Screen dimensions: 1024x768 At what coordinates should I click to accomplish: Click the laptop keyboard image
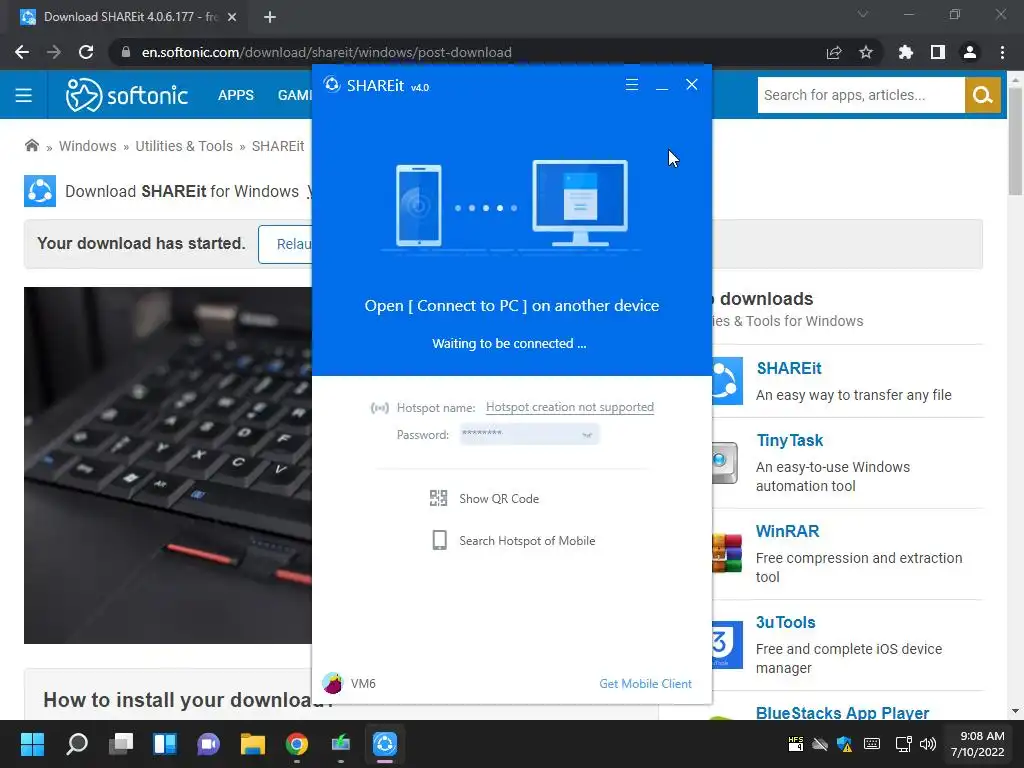tap(168, 465)
